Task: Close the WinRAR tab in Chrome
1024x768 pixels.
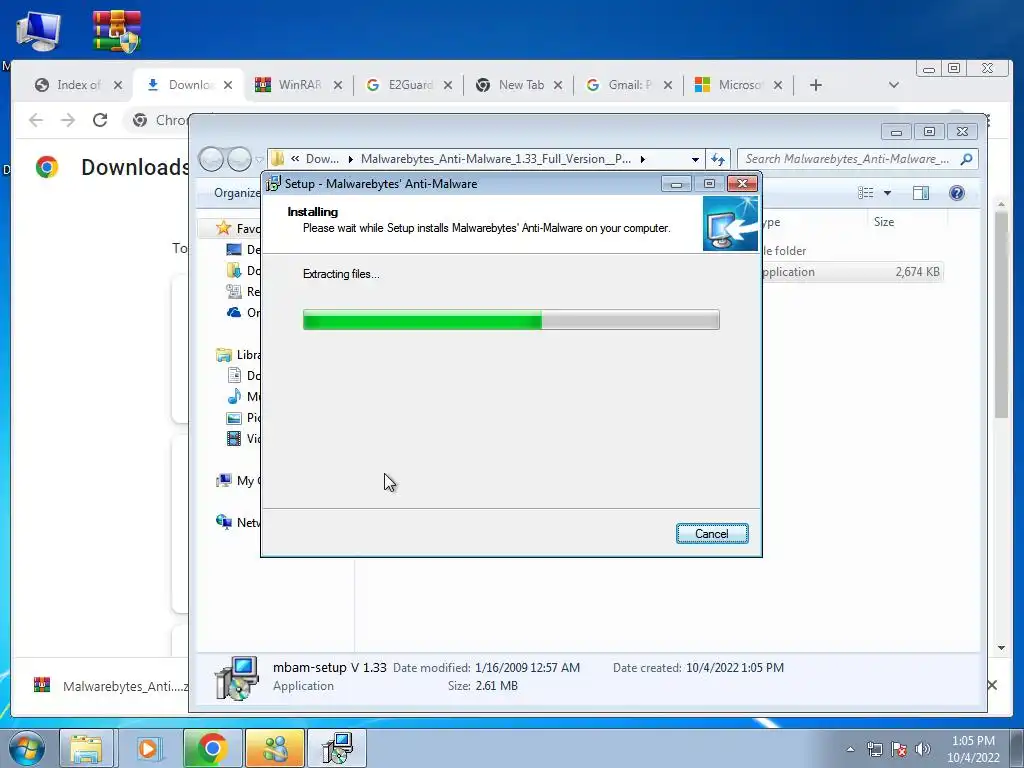Action: (338, 85)
